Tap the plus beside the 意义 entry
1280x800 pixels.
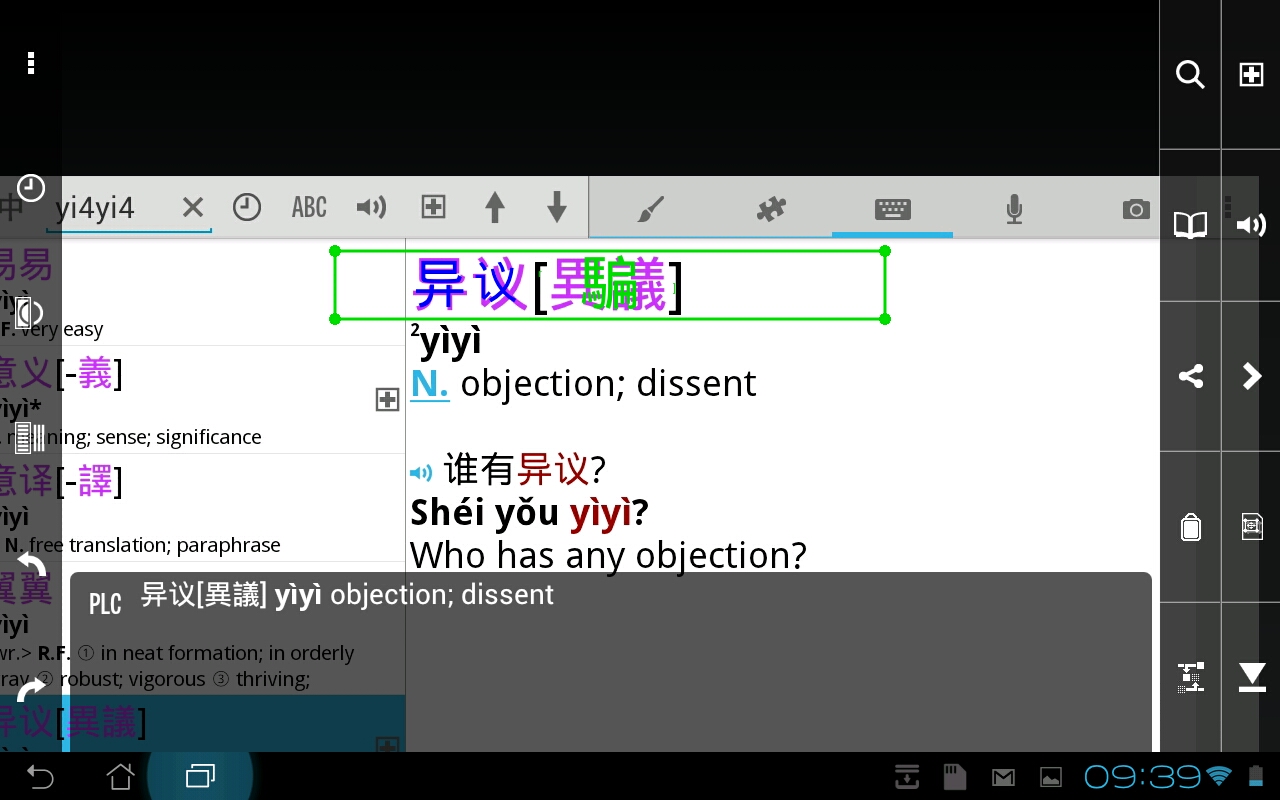click(x=387, y=400)
